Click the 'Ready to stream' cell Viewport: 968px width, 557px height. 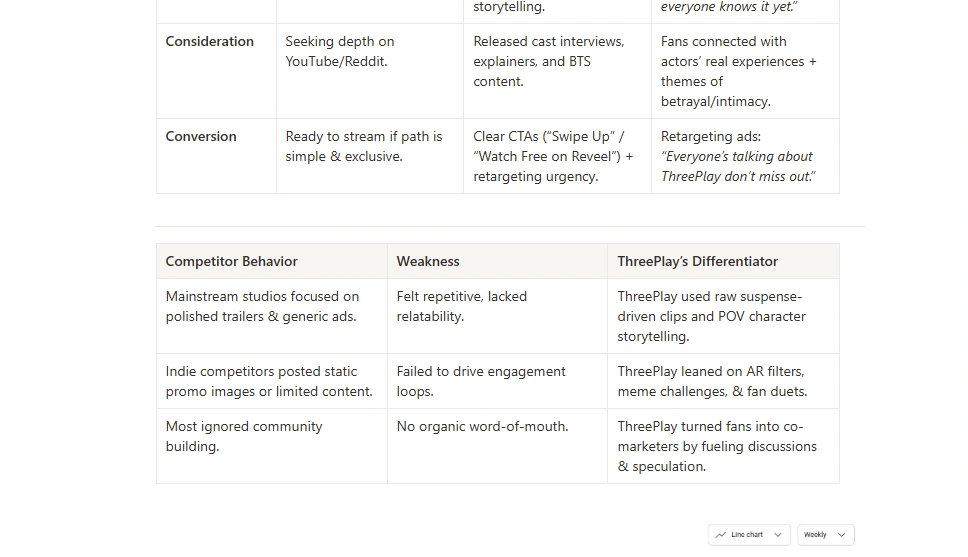(370, 156)
